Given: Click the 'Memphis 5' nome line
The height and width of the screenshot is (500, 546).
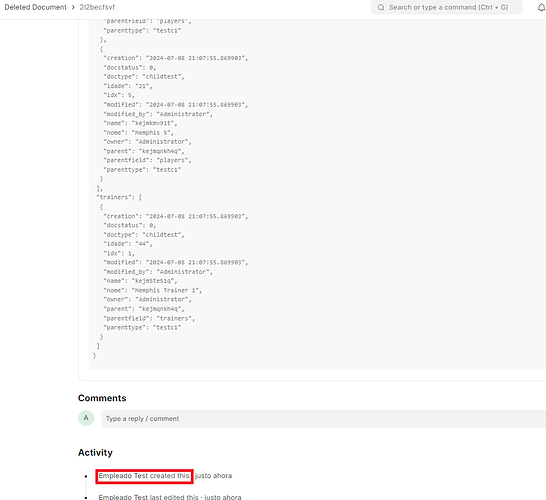Looking at the screenshot, I should tap(138, 133).
